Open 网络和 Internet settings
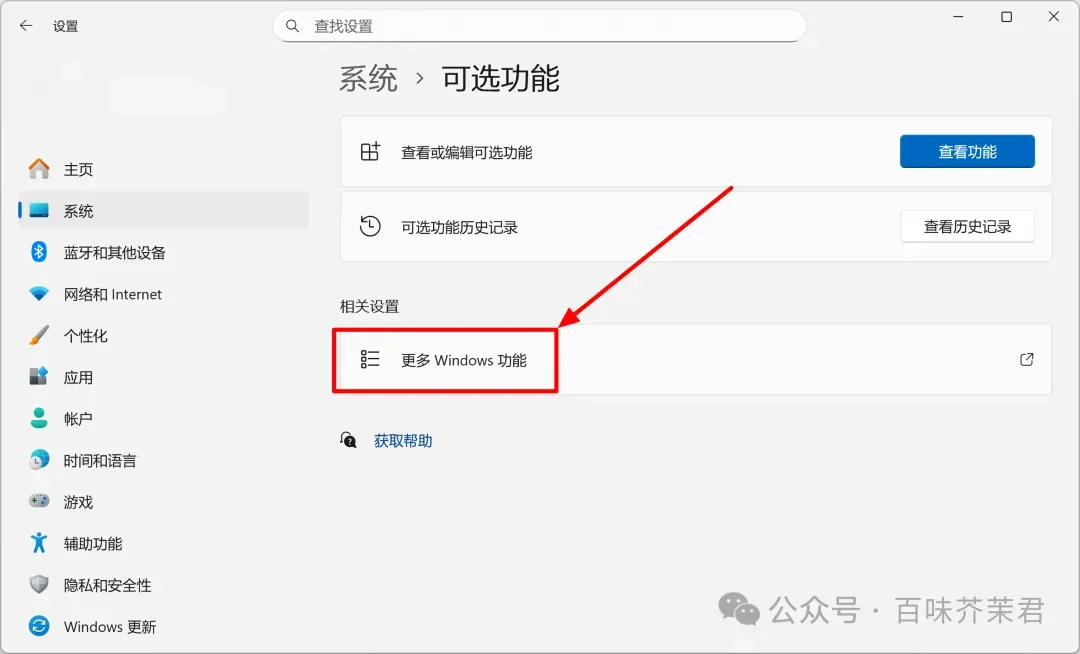The height and width of the screenshot is (654, 1080). [163, 294]
